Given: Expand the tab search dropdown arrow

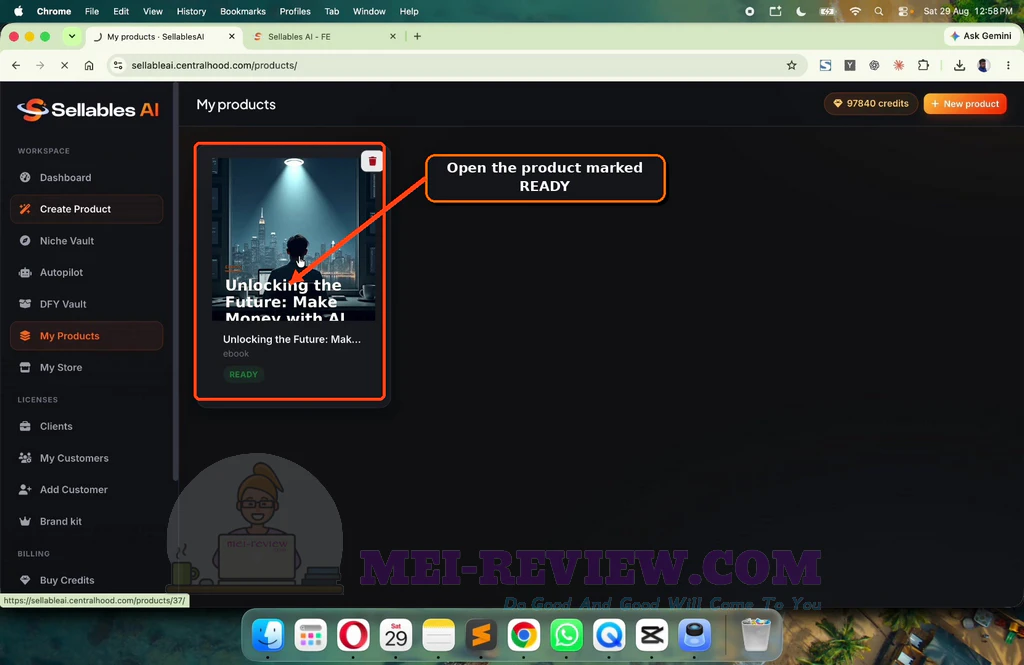Looking at the screenshot, I should 72,37.
